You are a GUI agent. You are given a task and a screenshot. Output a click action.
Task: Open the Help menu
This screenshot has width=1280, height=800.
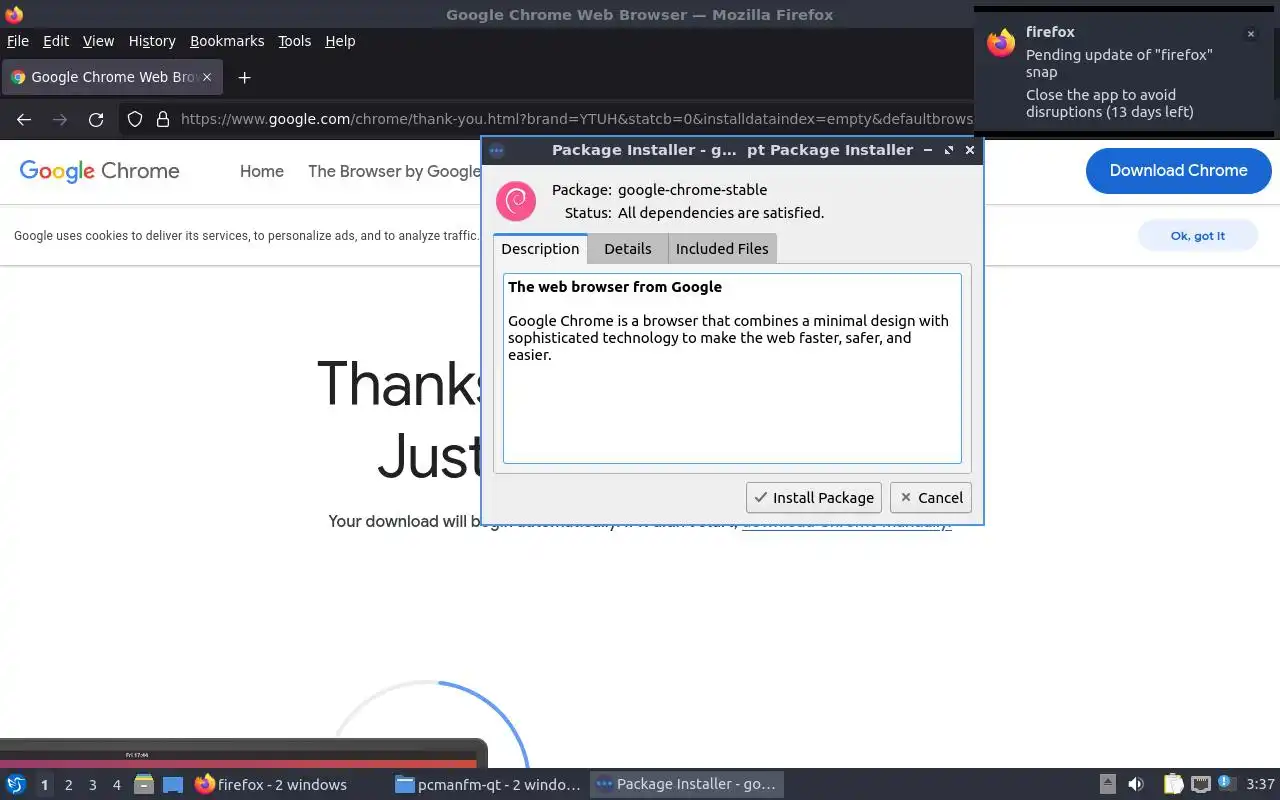[340, 41]
